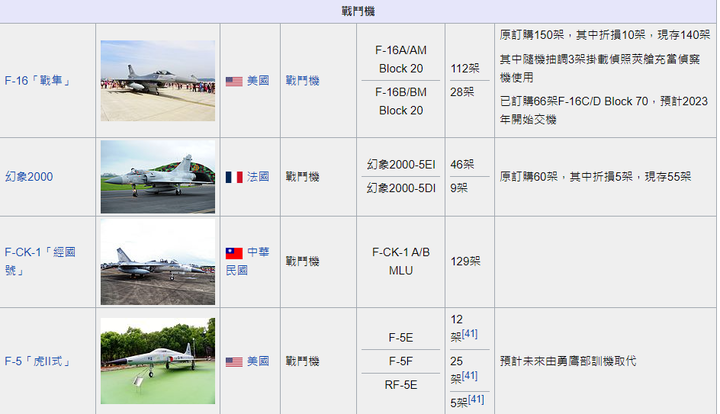Select the F-CK-1 A/B MLU cell

(x=401, y=261)
